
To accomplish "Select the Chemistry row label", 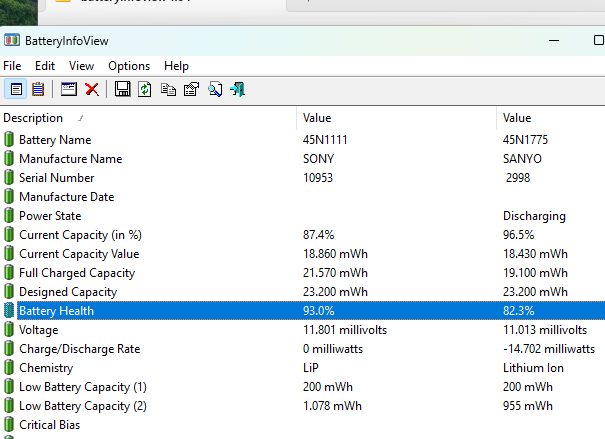I will pos(46,368).
